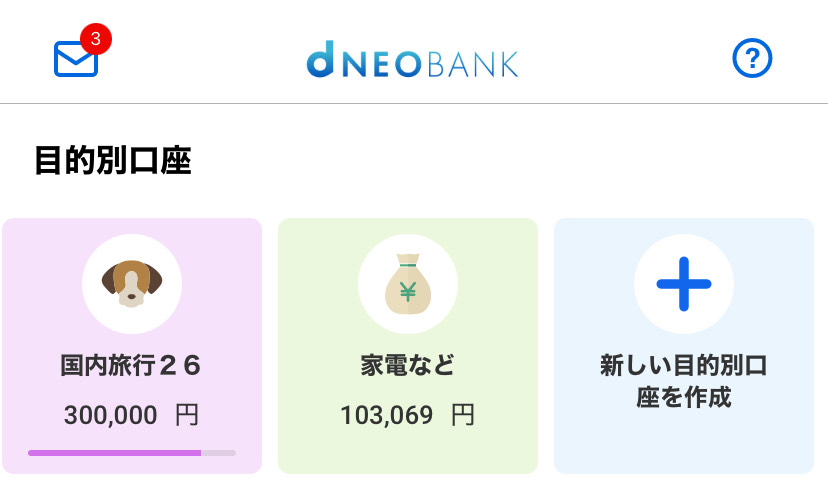Click the 103,069 円 balance amount

[407, 415]
